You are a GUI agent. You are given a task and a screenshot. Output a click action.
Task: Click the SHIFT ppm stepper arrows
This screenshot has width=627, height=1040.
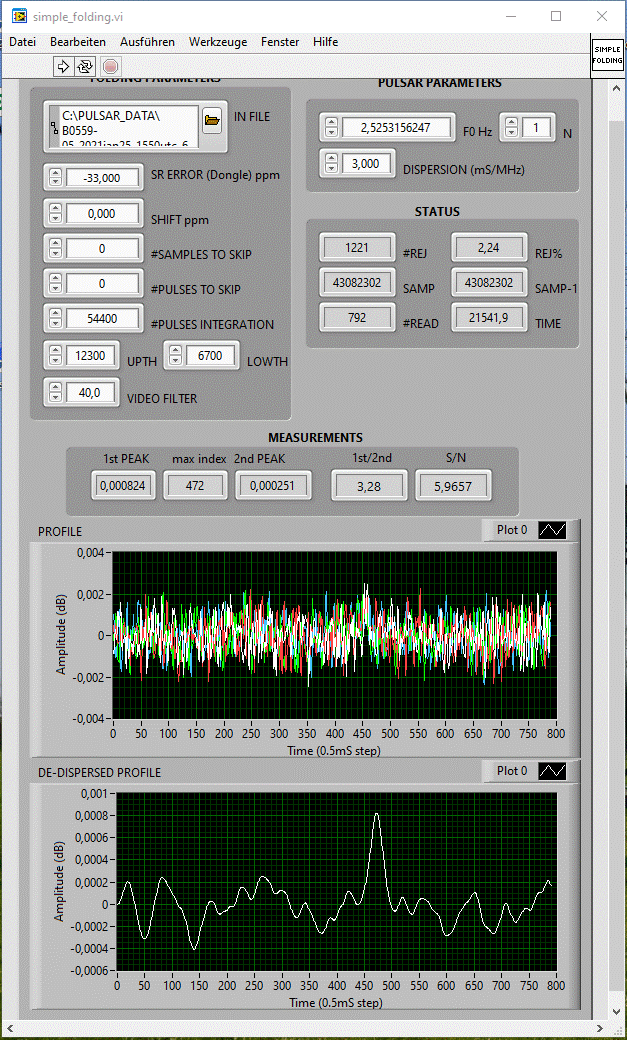56,214
